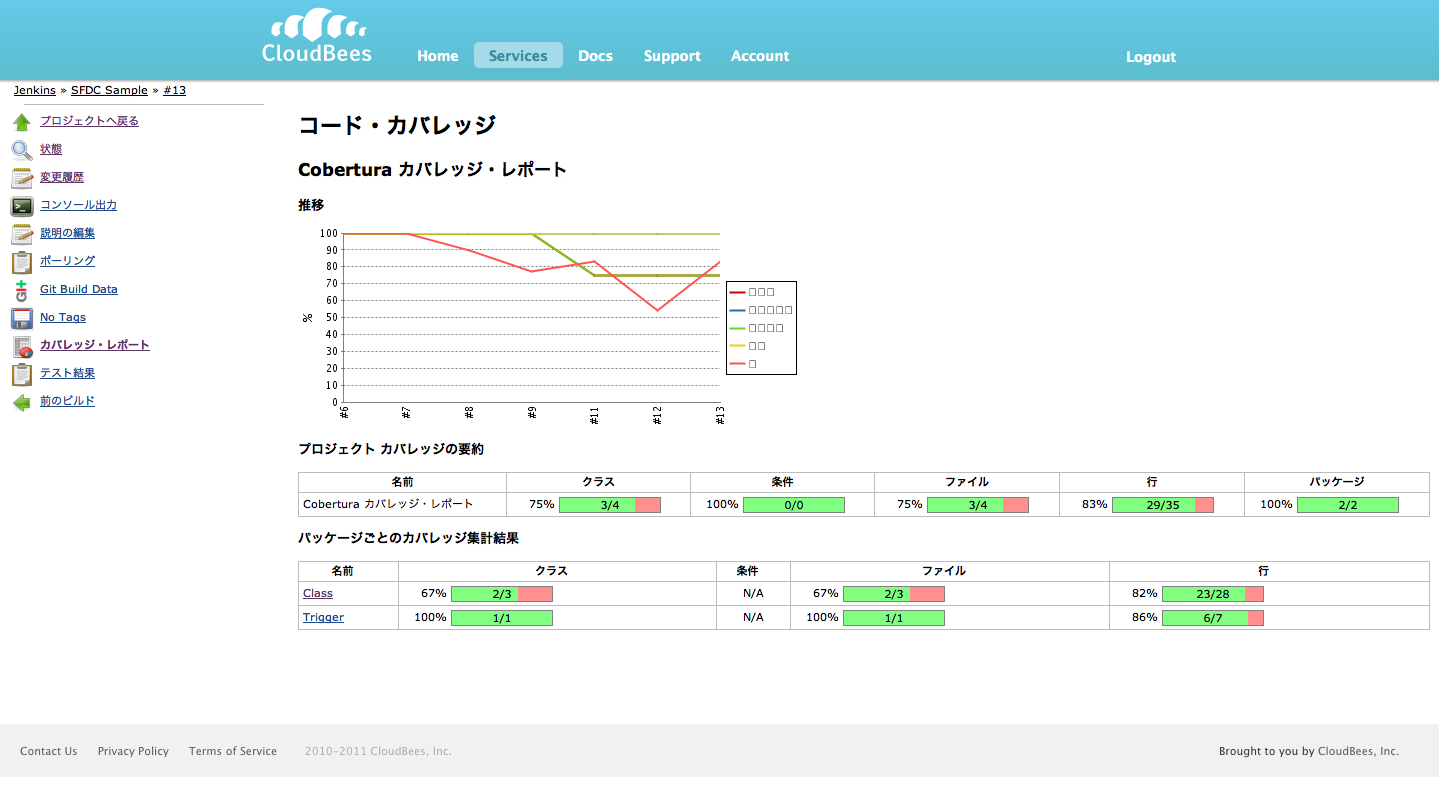Click the ファイル header in the summary table
1439x794 pixels.
point(967,482)
